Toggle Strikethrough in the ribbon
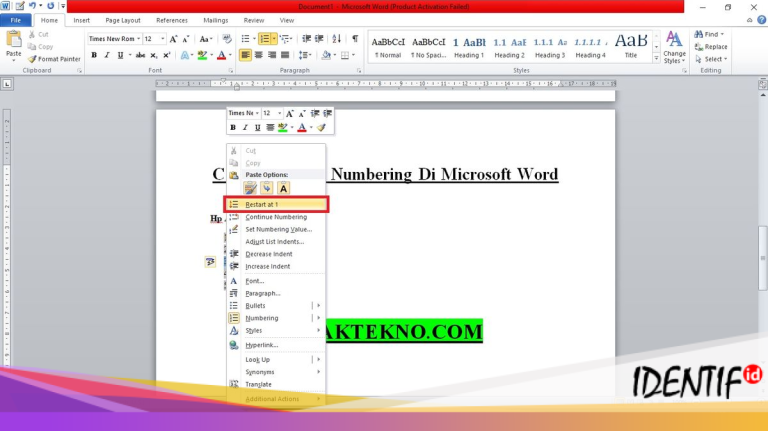Image resolution: width=768 pixels, height=431 pixels. click(141, 55)
